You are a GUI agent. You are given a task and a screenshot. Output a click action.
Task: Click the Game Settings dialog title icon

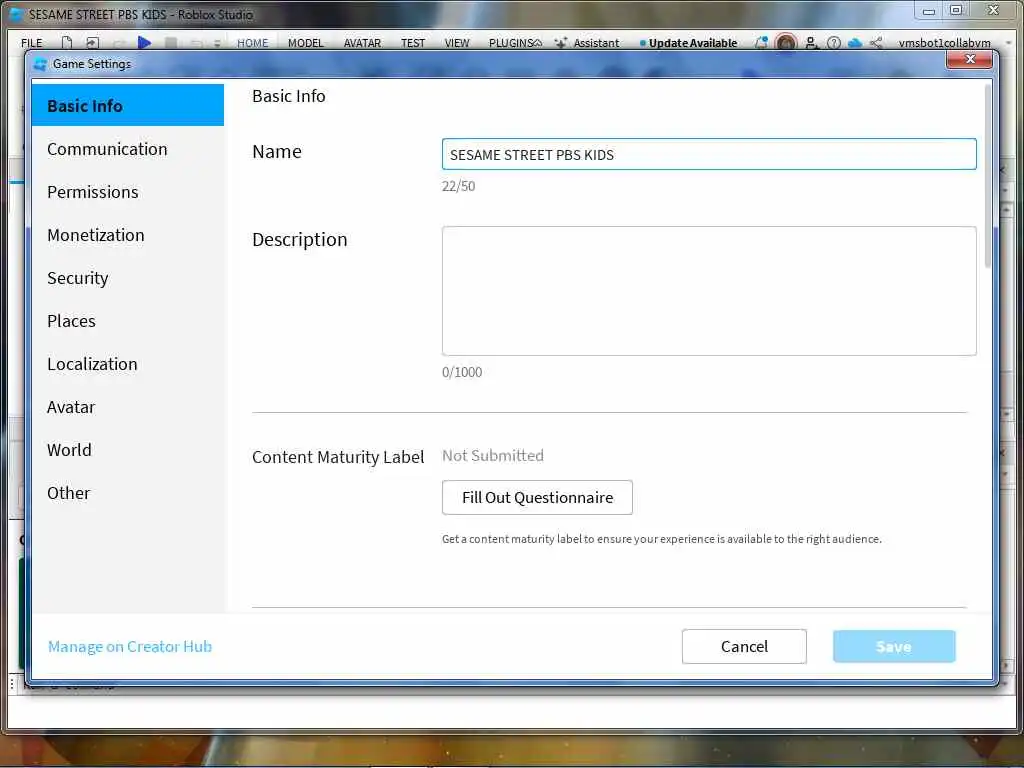[x=40, y=64]
